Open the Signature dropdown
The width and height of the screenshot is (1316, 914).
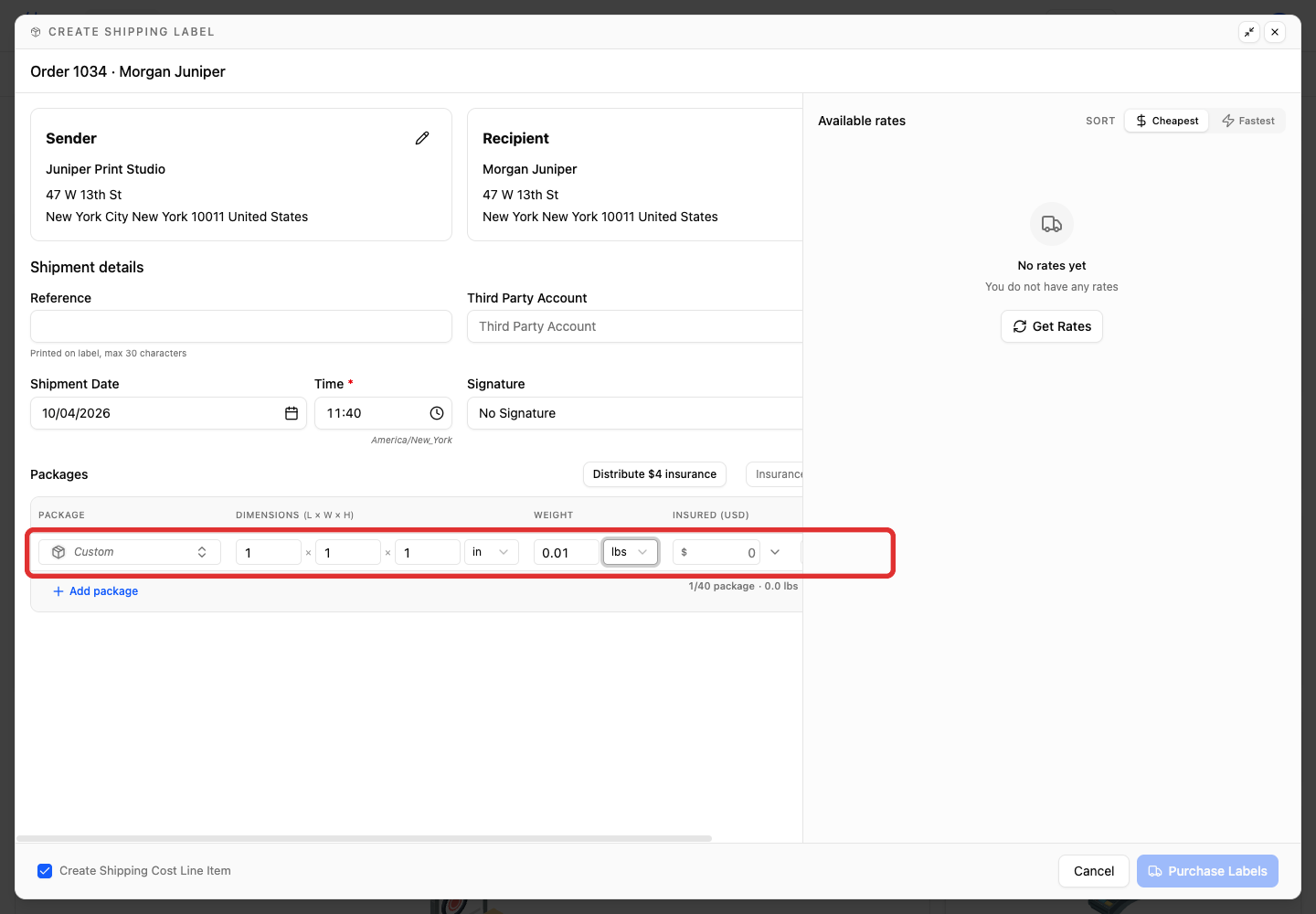(x=635, y=413)
